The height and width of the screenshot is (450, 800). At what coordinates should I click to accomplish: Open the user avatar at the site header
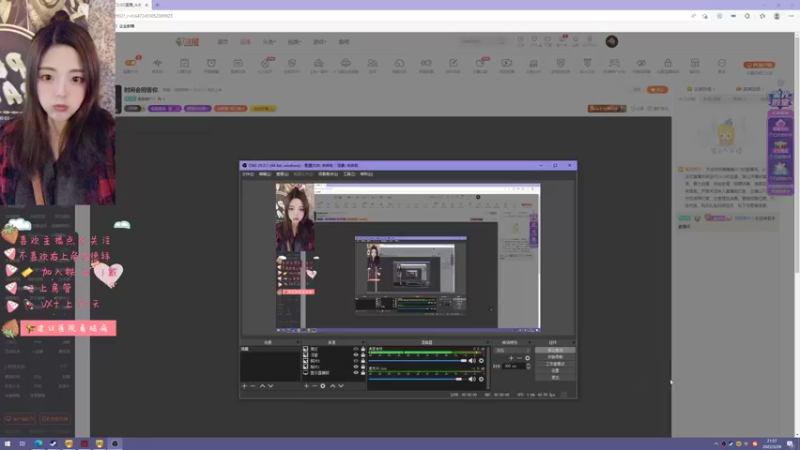tap(612, 41)
